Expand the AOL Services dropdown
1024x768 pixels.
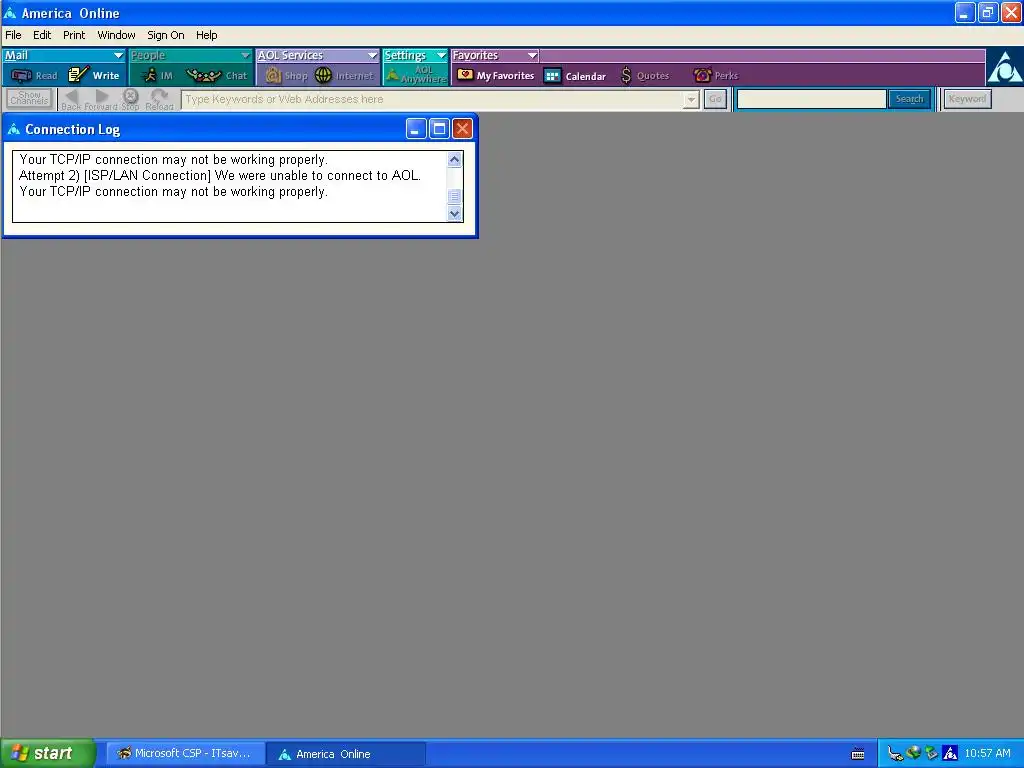372,56
